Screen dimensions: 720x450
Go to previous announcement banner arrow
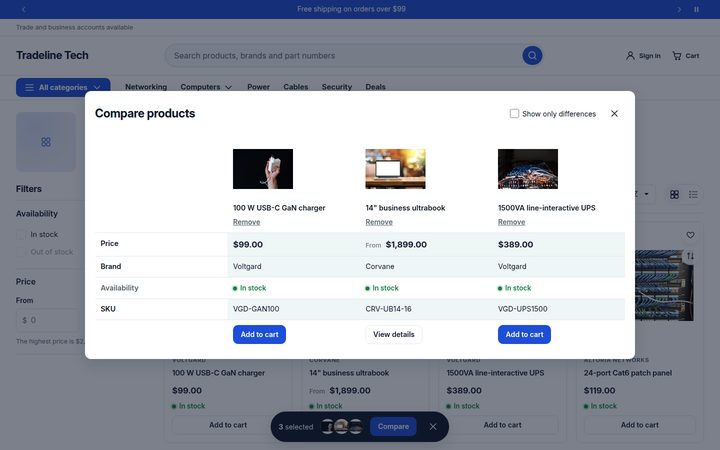[24, 9]
